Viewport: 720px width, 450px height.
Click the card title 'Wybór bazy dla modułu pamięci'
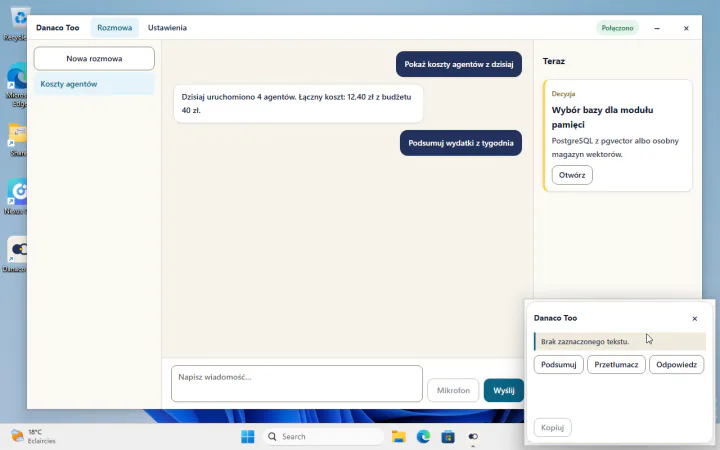pyautogui.click(x=602, y=117)
